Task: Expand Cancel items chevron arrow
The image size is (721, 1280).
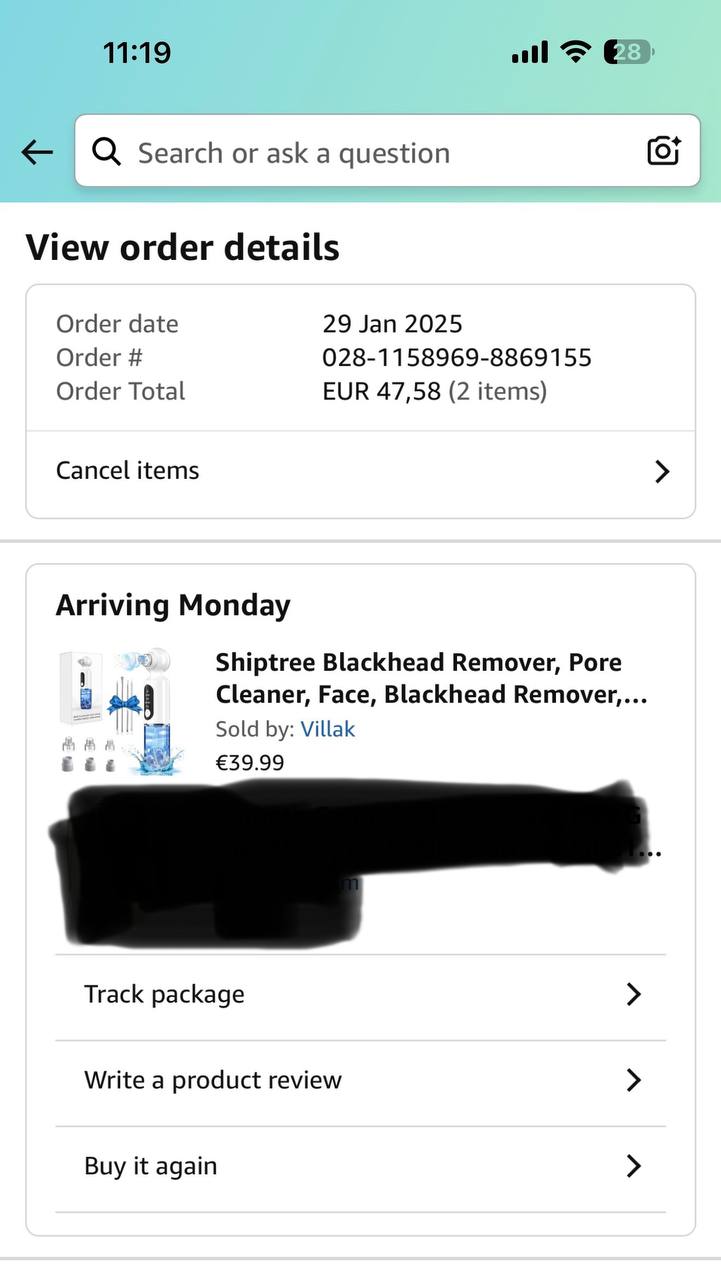Action: [661, 472]
